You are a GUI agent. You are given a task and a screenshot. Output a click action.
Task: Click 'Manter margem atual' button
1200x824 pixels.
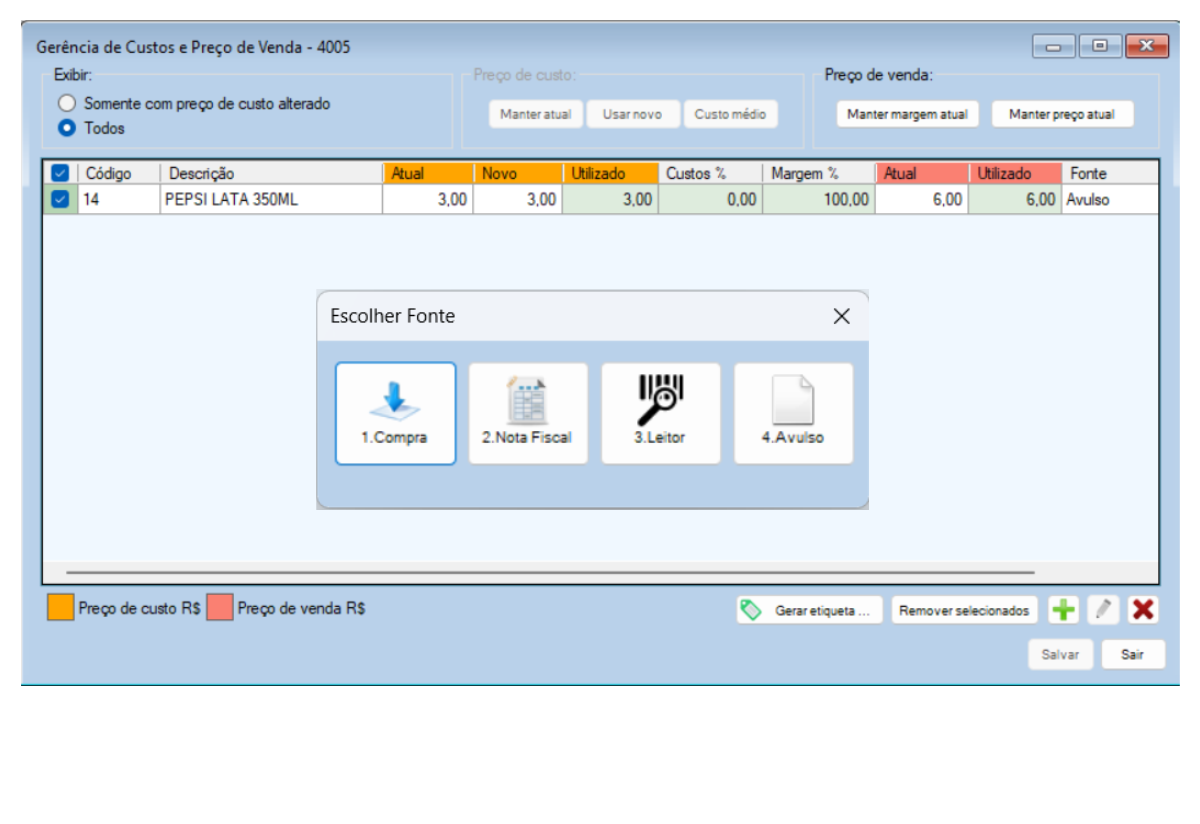(907, 114)
